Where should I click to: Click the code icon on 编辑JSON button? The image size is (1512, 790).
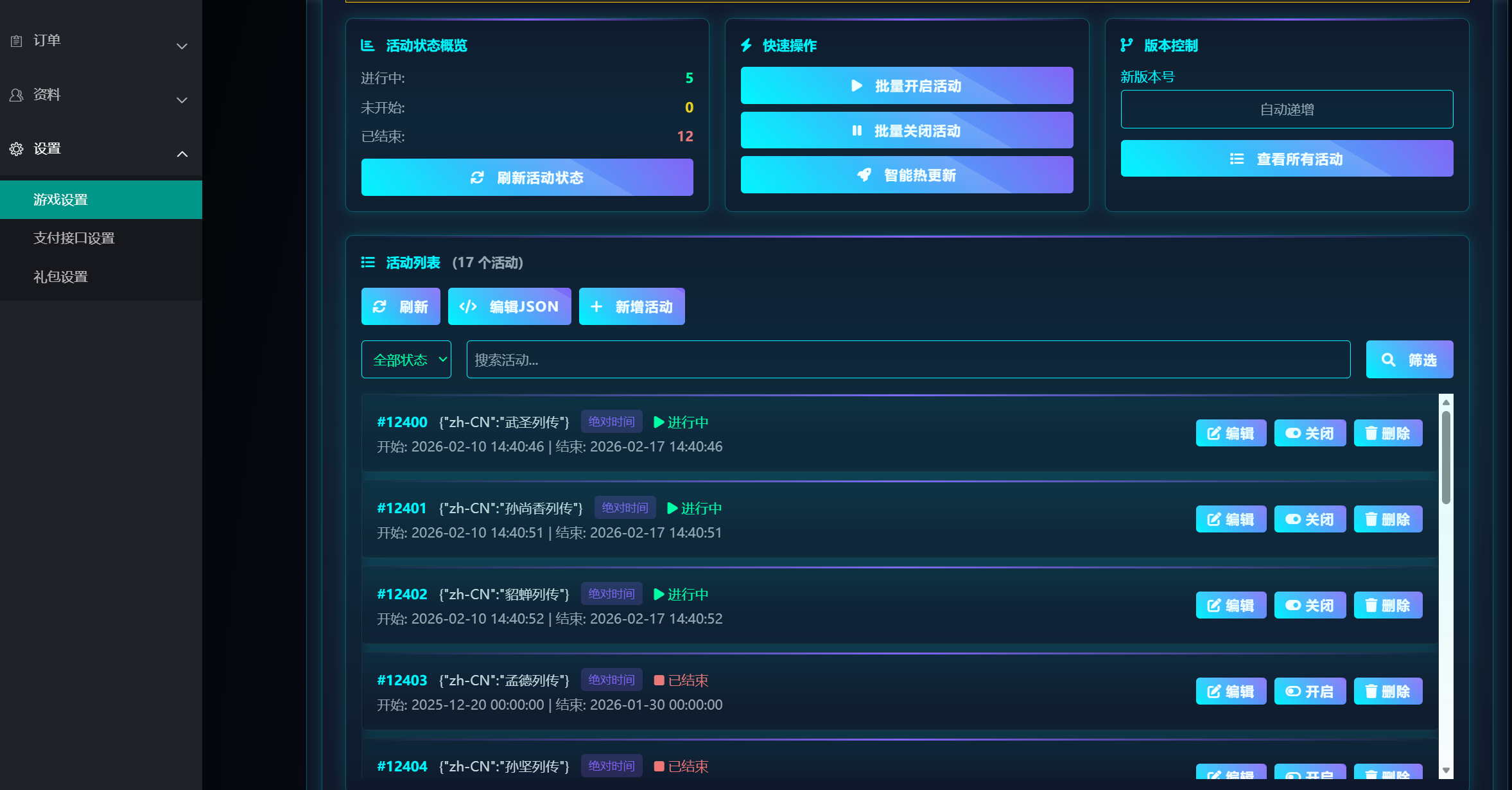click(x=468, y=307)
